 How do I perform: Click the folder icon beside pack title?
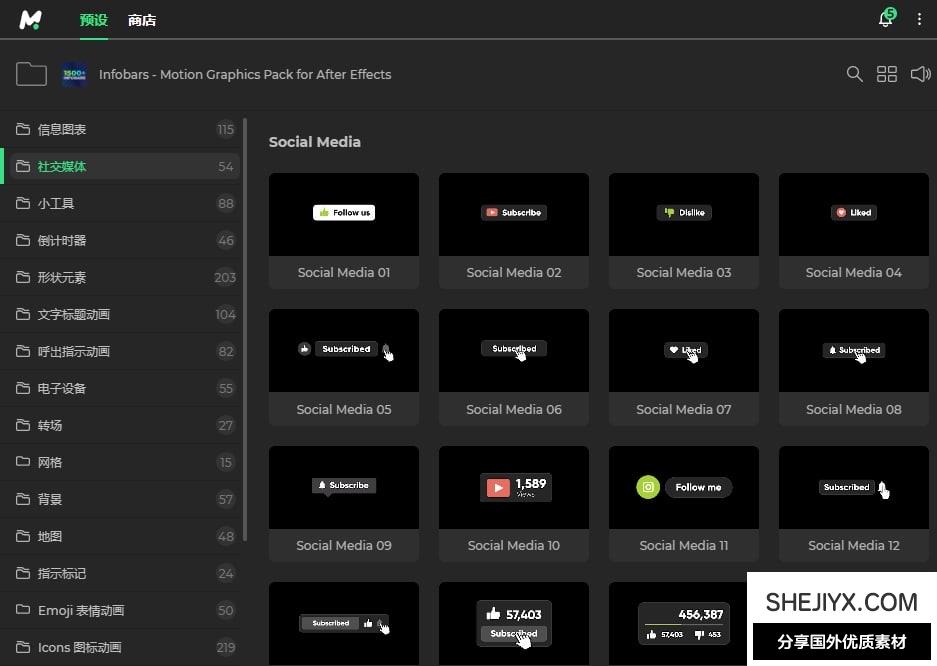pyautogui.click(x=31, y=74)
